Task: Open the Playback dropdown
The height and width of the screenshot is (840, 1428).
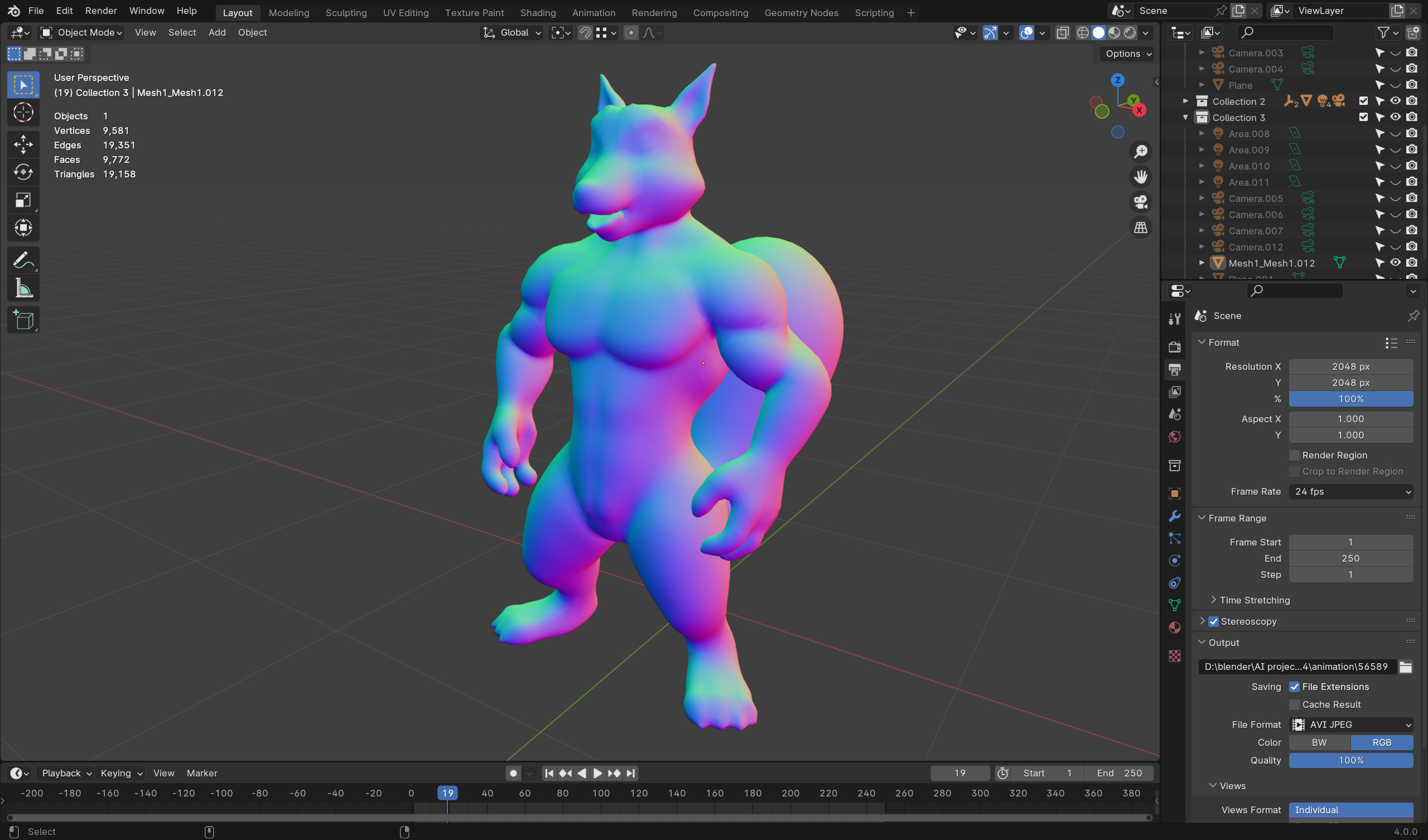Action: pyautogui.click(x=66, y=774)
